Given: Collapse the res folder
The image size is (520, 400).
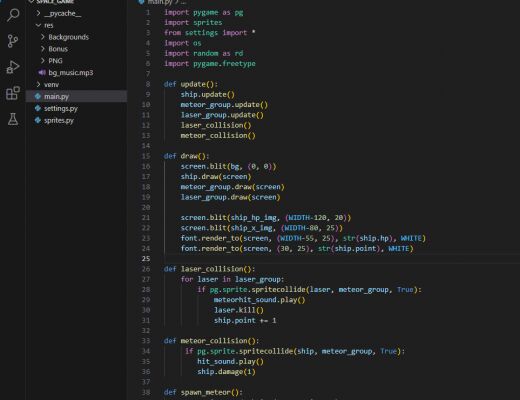Looking at the screenshot, I should pos(38,25).
